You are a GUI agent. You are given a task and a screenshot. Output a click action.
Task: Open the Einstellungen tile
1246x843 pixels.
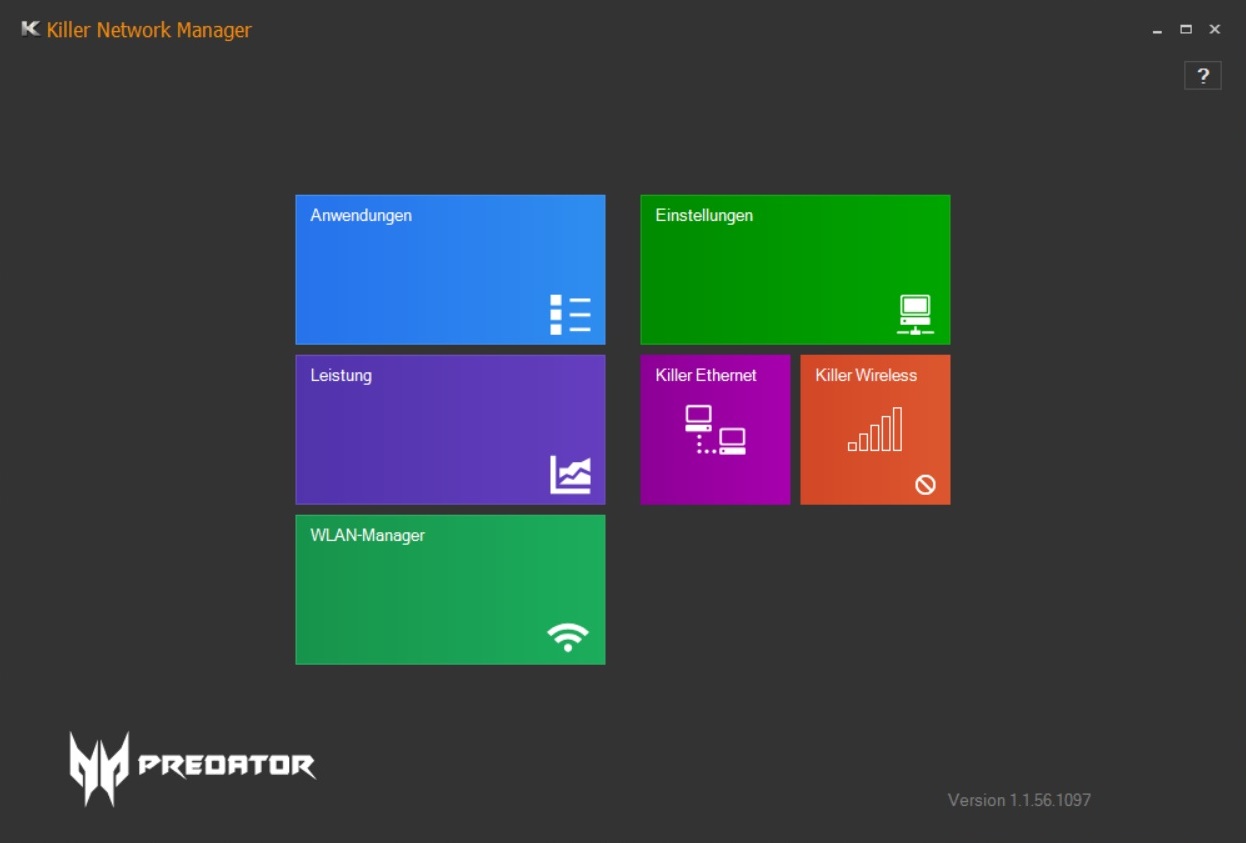coord(795,269)
